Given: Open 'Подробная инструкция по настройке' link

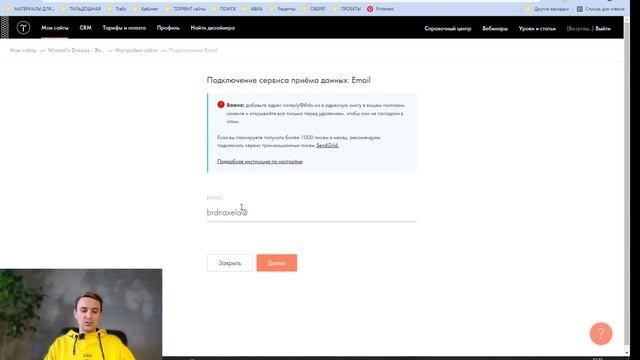Looking at the screenshot, I should (x=260, y=162).
